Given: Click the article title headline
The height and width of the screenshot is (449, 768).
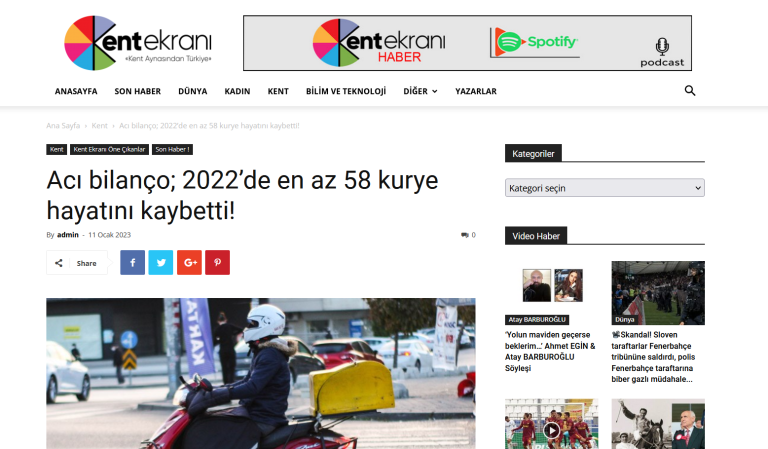Looking at the screenshot, I should 242,195.
